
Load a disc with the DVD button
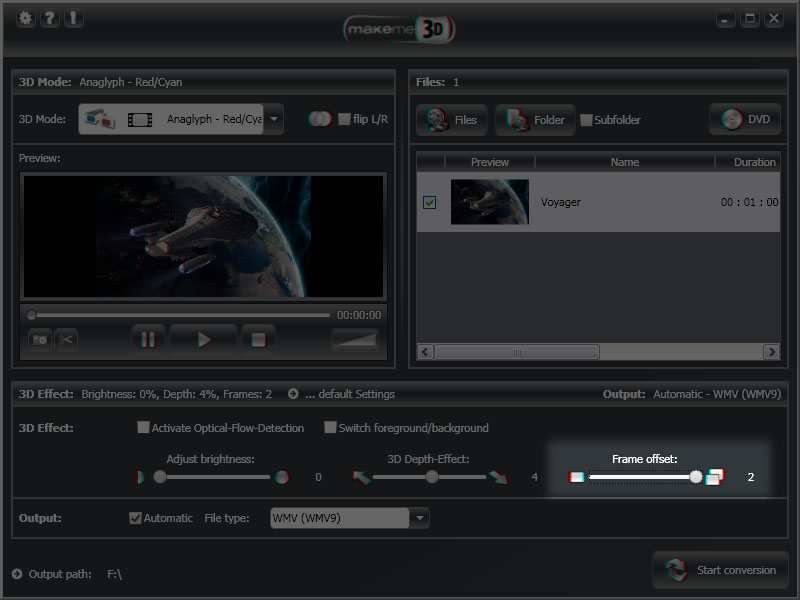tap(745, 119)
